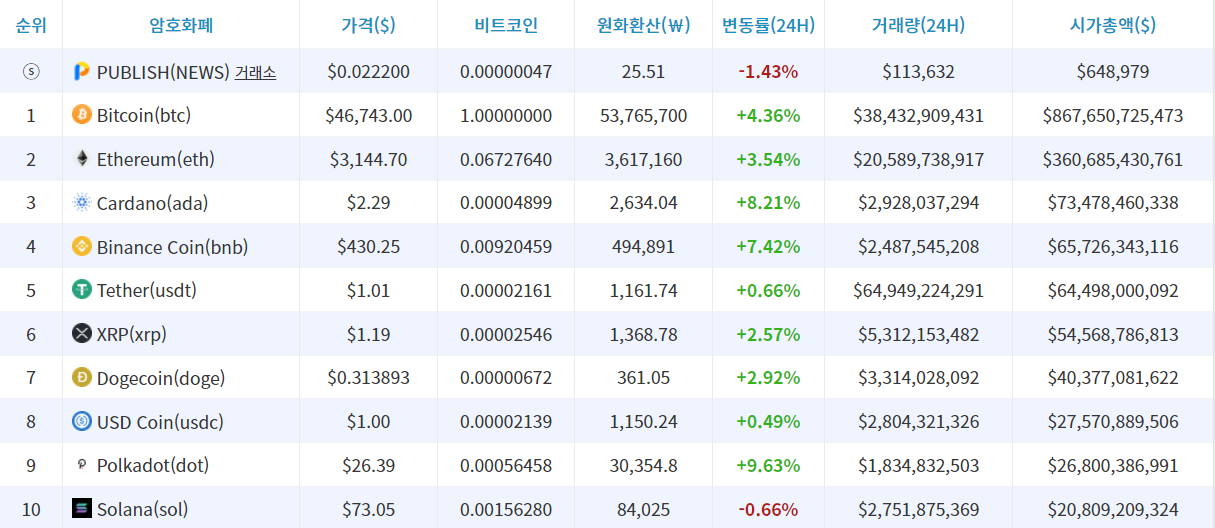
Task: Select Binance Coin price $430.25
Action: coord(368,246)
